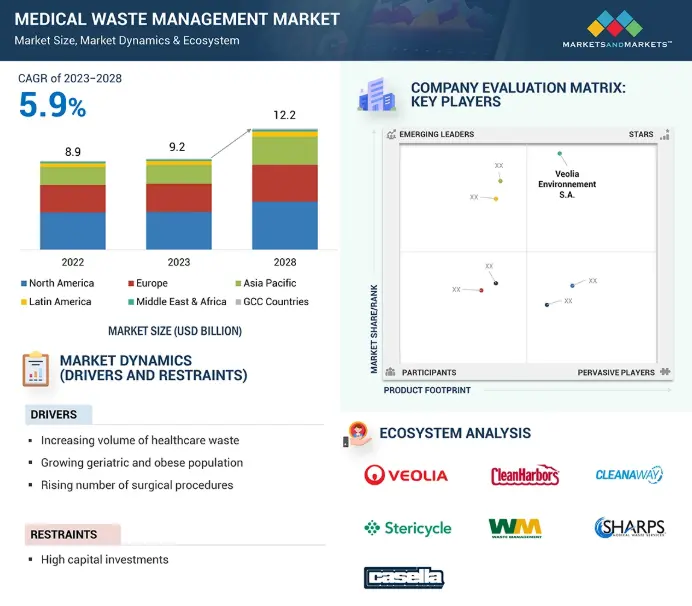Screen dimensions: 692x606
Task: Click the Participants group icon
Action: [x=390, y=372]
